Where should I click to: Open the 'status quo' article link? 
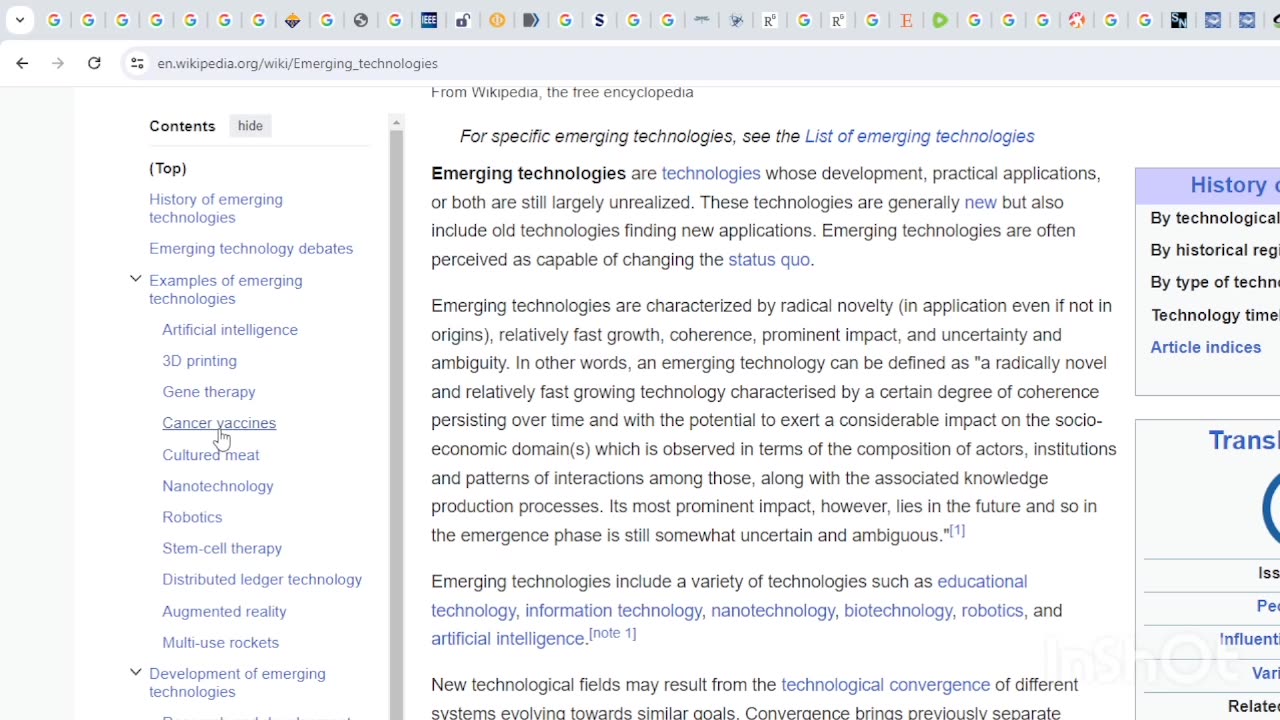(x=769, y=259)
